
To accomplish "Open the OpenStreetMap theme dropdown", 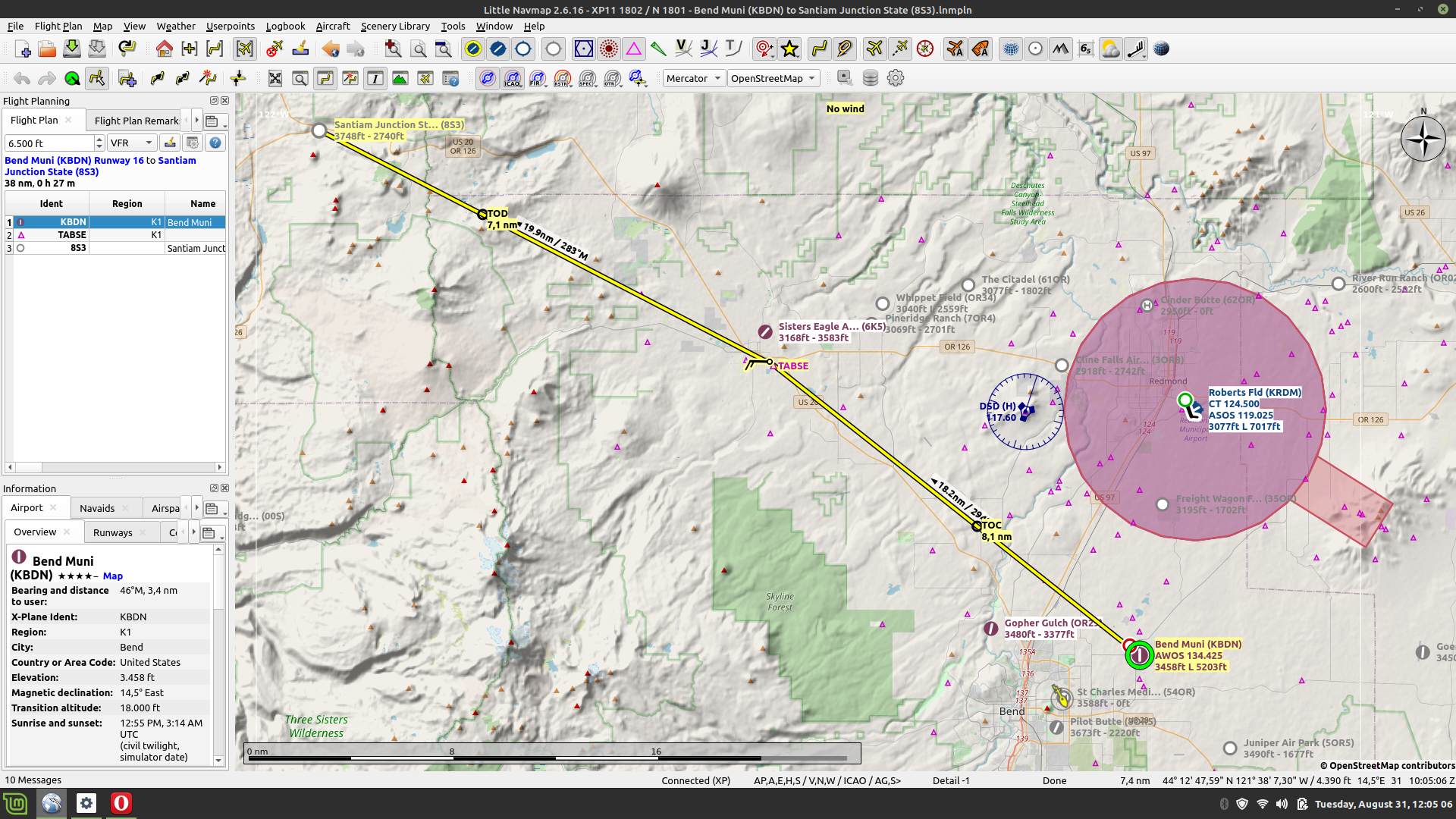I will pyautogui.click(x=773, y=78).
